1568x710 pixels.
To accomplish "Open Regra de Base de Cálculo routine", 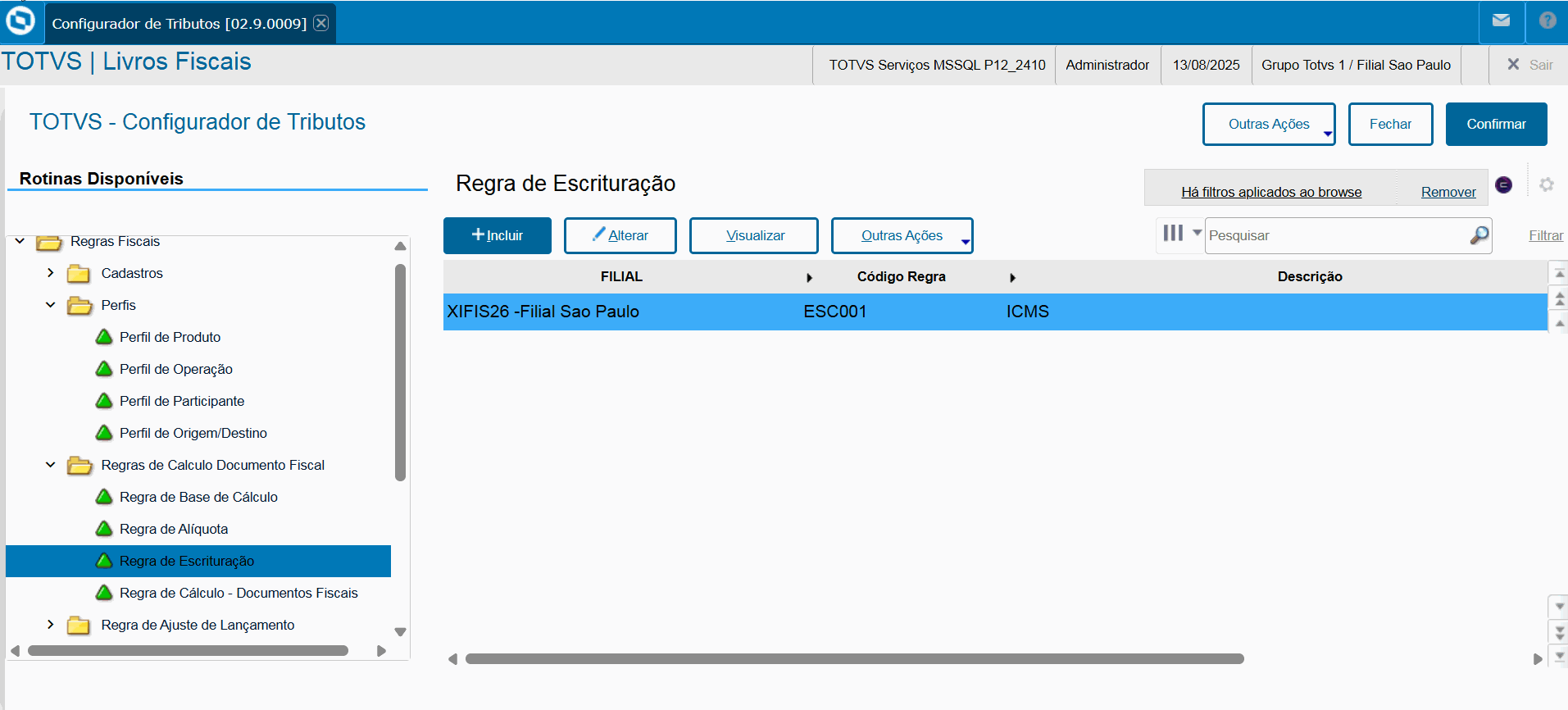I will click(x=198, y=497).
